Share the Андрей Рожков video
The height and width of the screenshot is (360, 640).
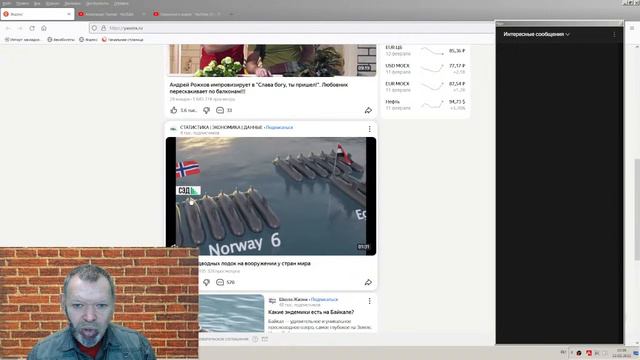click(368, 110)
